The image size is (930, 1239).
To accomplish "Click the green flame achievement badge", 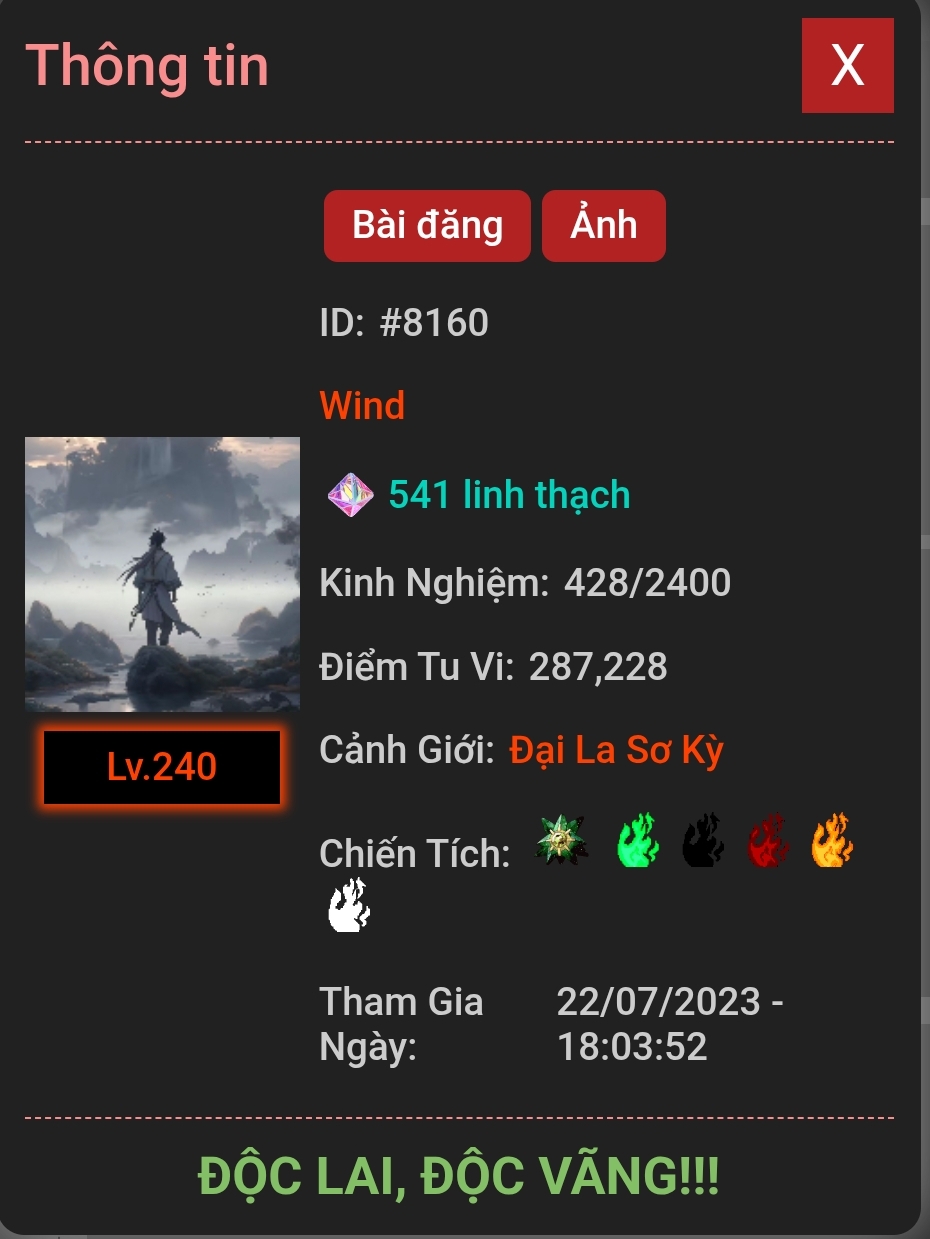I will coord(638,839).
